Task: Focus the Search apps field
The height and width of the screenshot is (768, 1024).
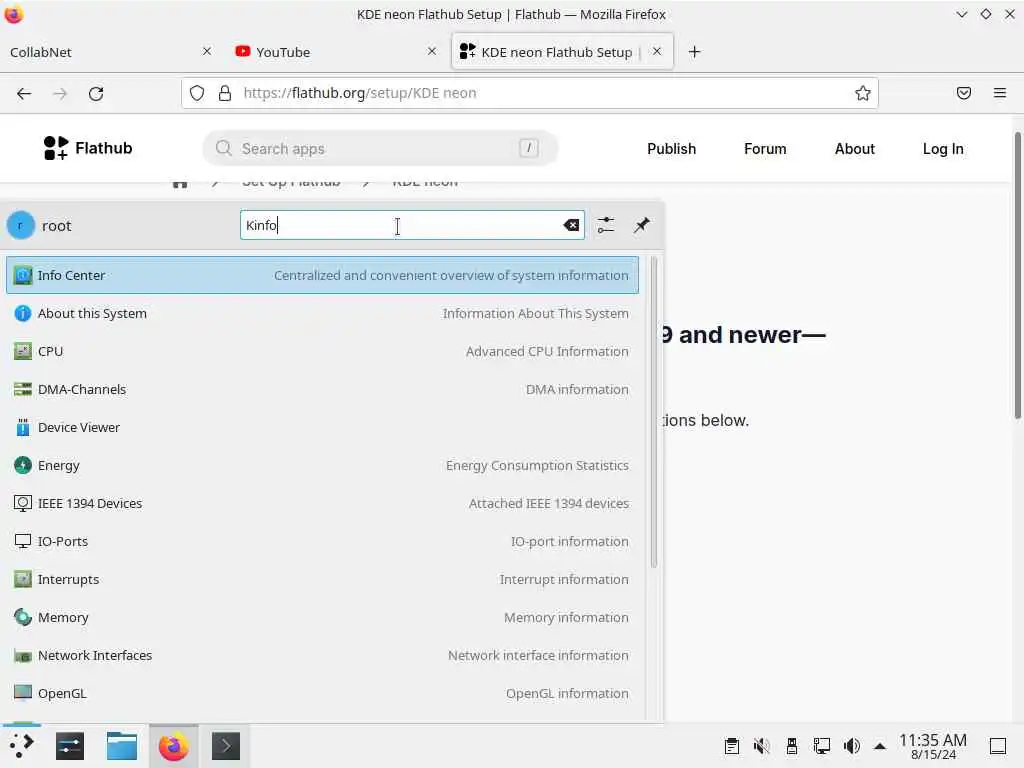Action: (380, 148)
